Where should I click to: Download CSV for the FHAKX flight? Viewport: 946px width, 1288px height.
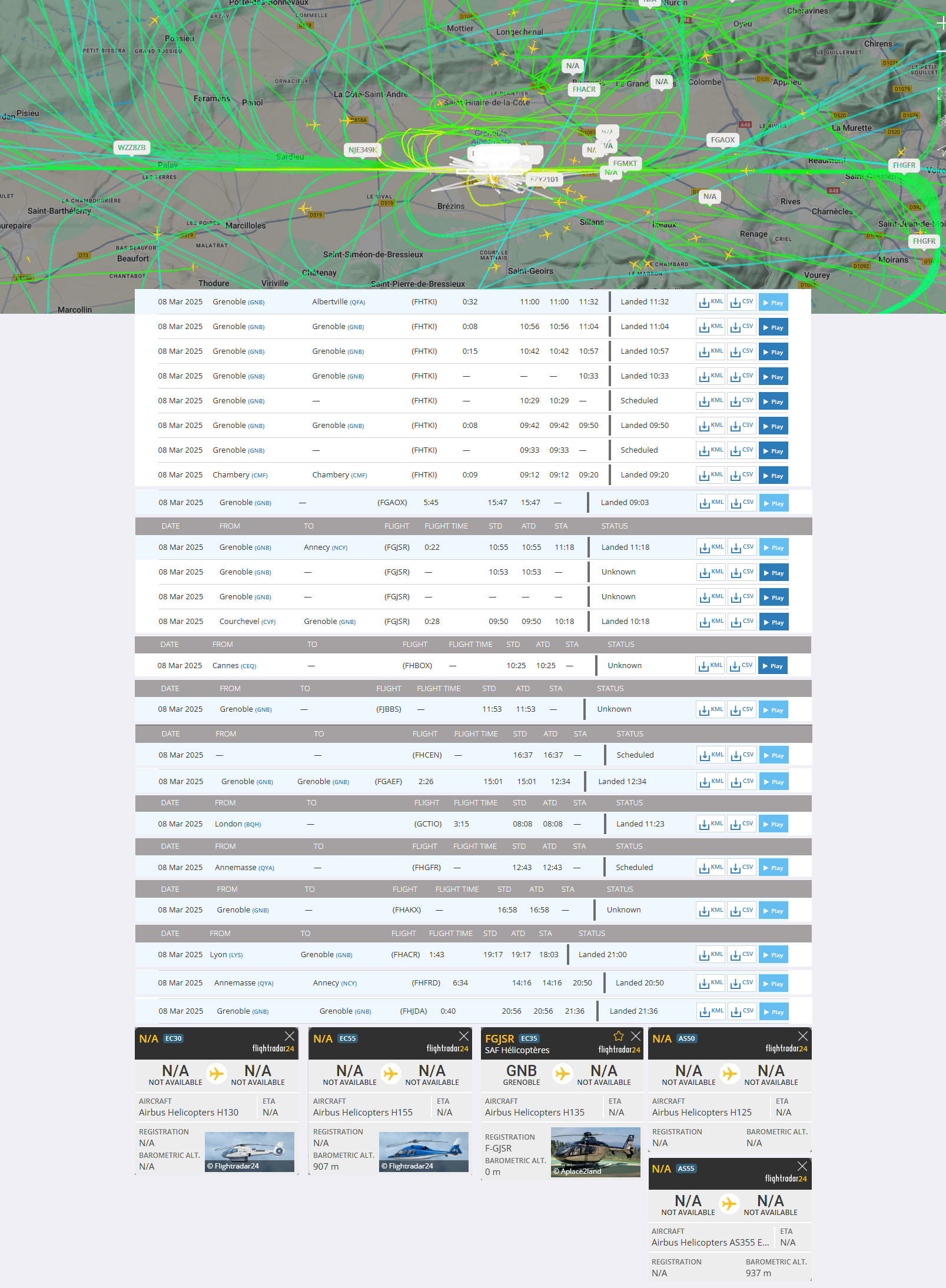coord(742,911)
